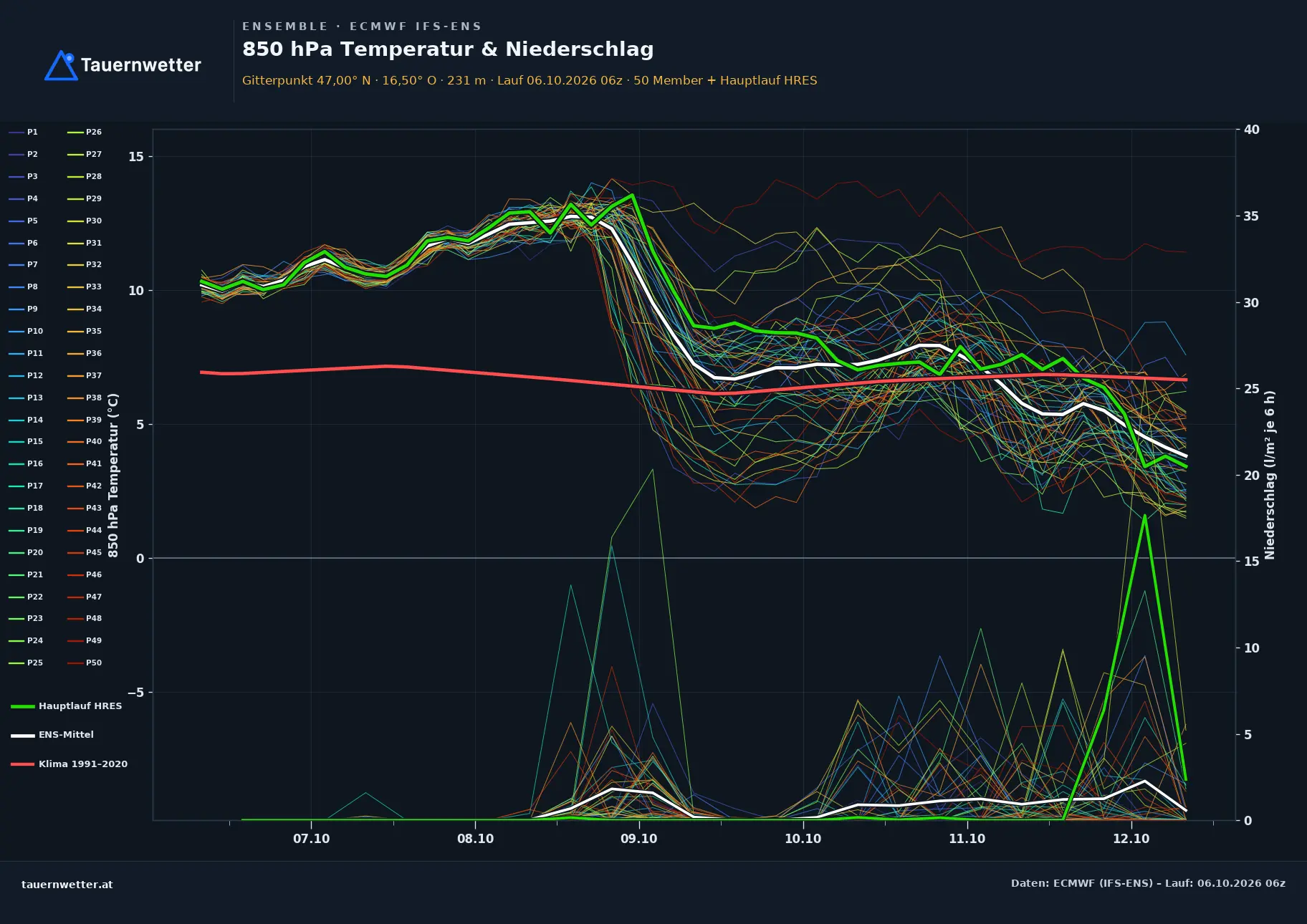Click the 07.10 date tick label
Screen dimensions: 1307x924
(x=311, y=839)
